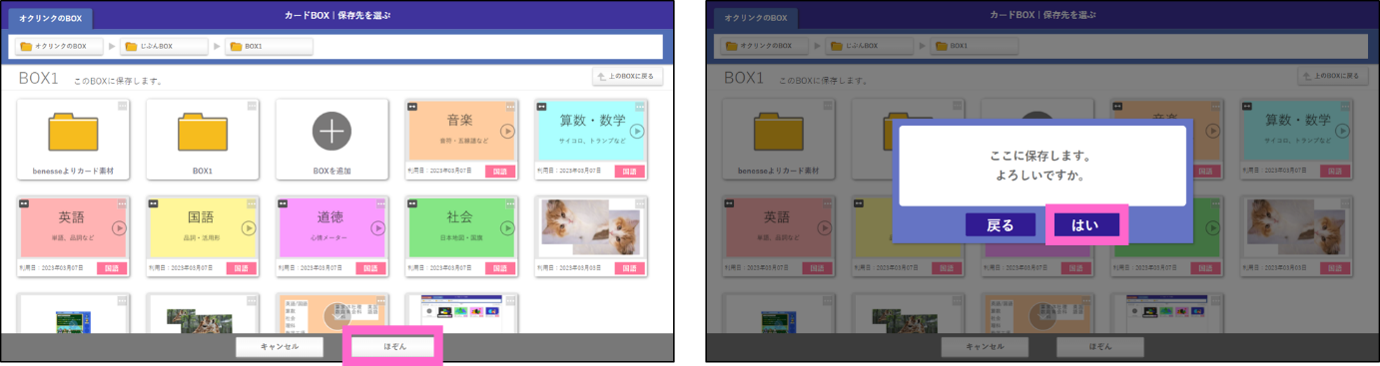This screenshot has width=1380, height=366.
Task: Select the magenta 道徳 card in left screenshot
Action: (x=332, y=236)
